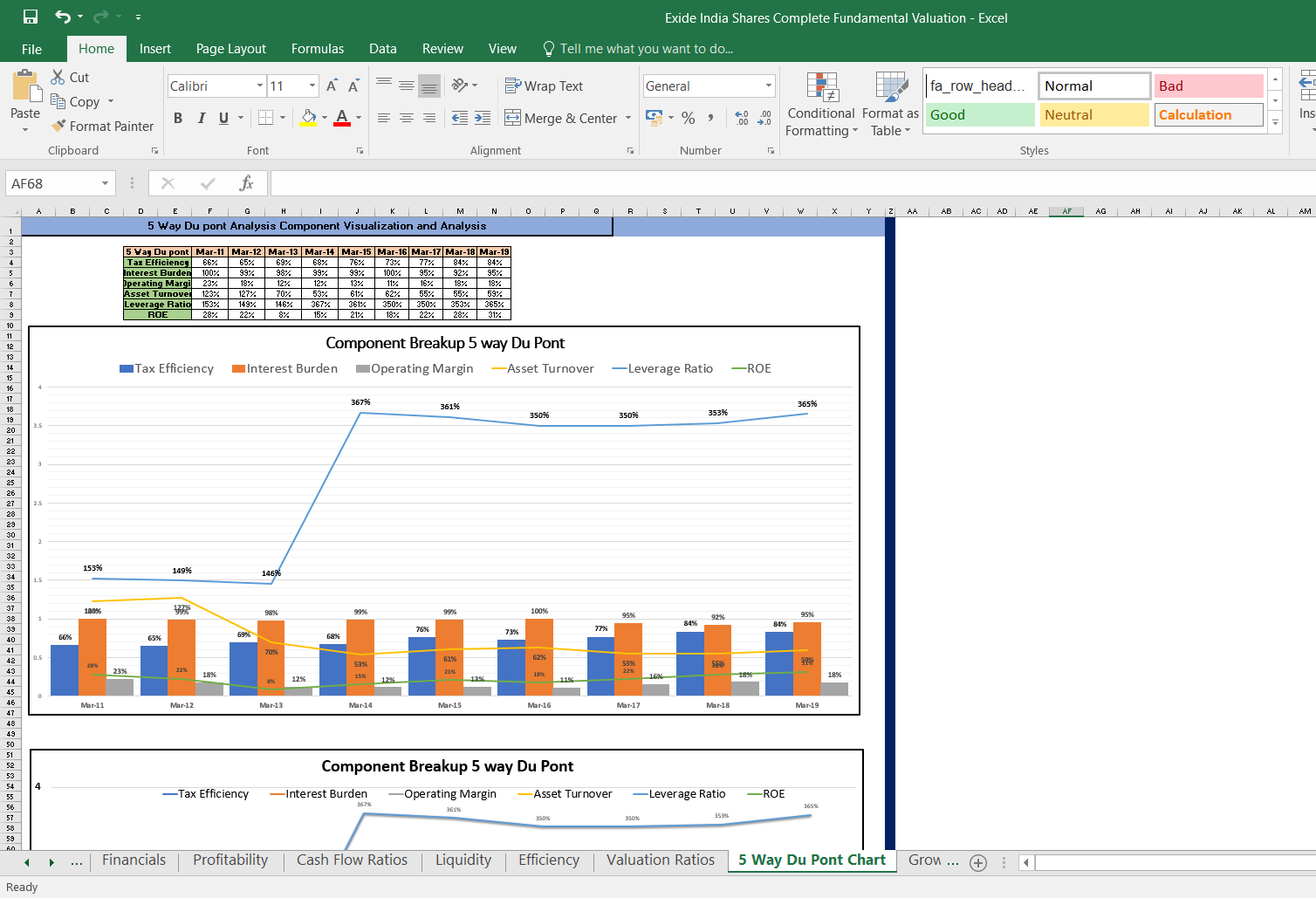
Task: Toggle Bold formatting
Action: [178, 117]
